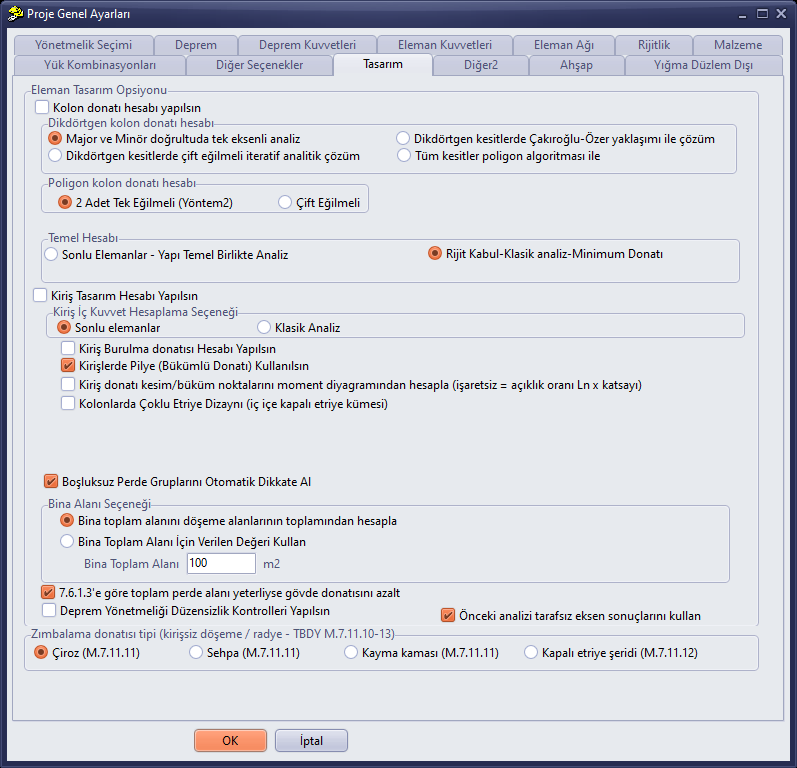Switch to Yük Kombinasyonları tab
The image size is (797, 768).
point(100,65)
